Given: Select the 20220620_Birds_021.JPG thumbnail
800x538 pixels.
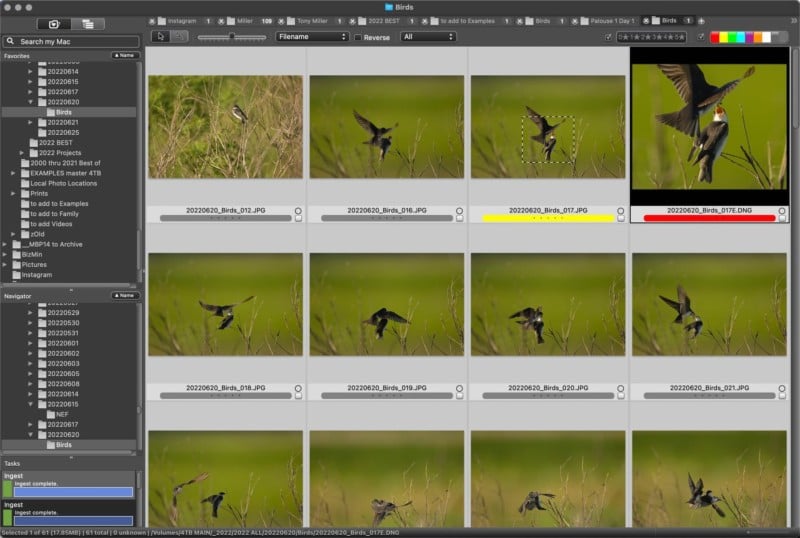Looking at the screenshot, I should coord(709,305).
